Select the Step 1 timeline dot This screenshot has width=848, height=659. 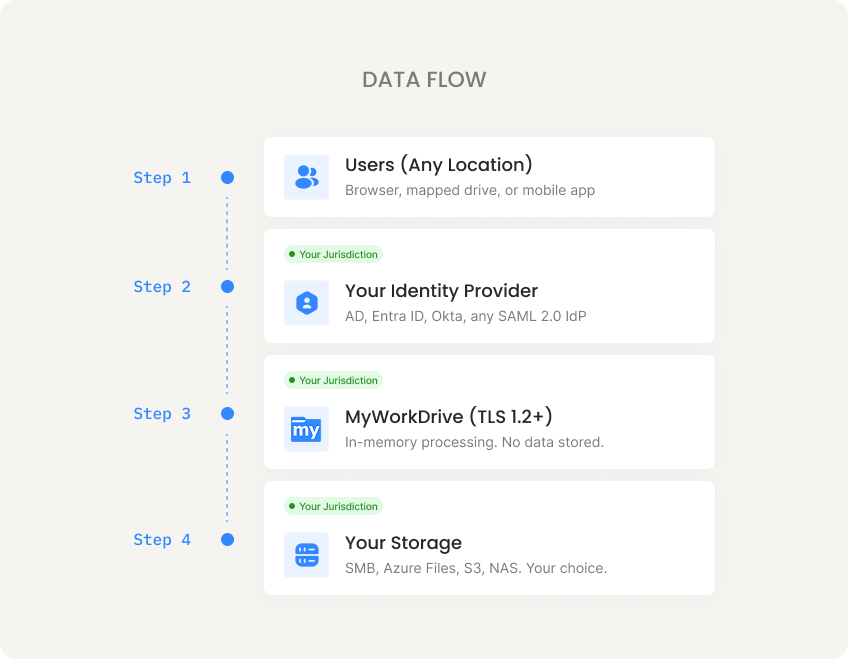pos(228,177)
